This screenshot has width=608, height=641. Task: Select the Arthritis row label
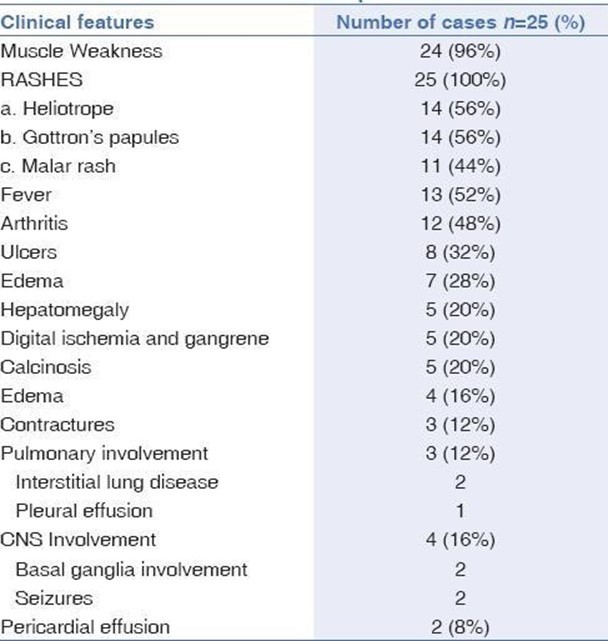[x=35, y=224]
